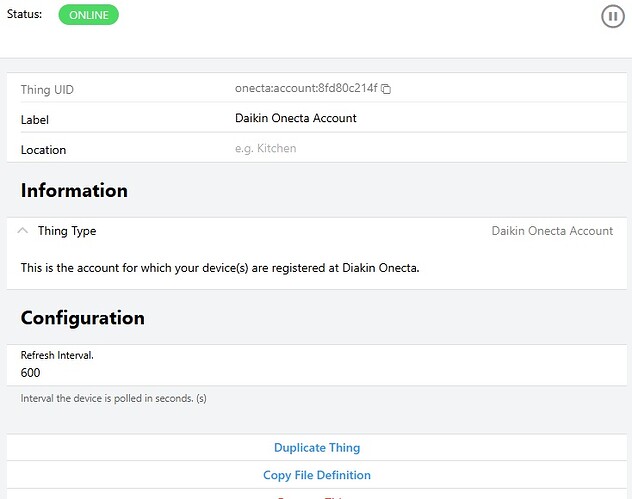Select the Thing UID text onecta:account:8fd80c214f
632x499 pixels.
[x=306, y=88]
